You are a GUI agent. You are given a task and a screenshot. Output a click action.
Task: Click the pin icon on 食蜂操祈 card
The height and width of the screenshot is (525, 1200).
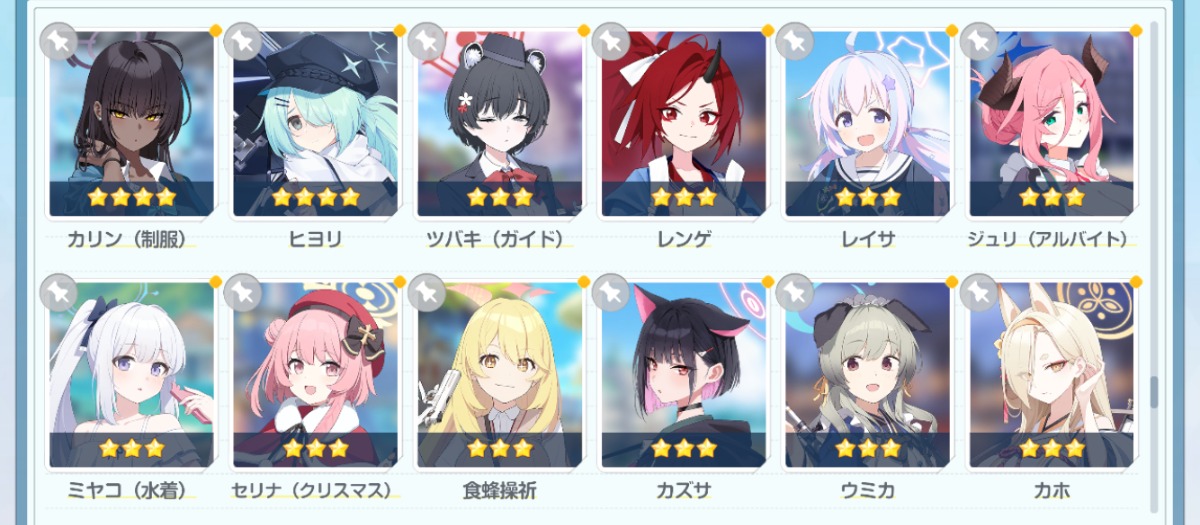[427, 292]
